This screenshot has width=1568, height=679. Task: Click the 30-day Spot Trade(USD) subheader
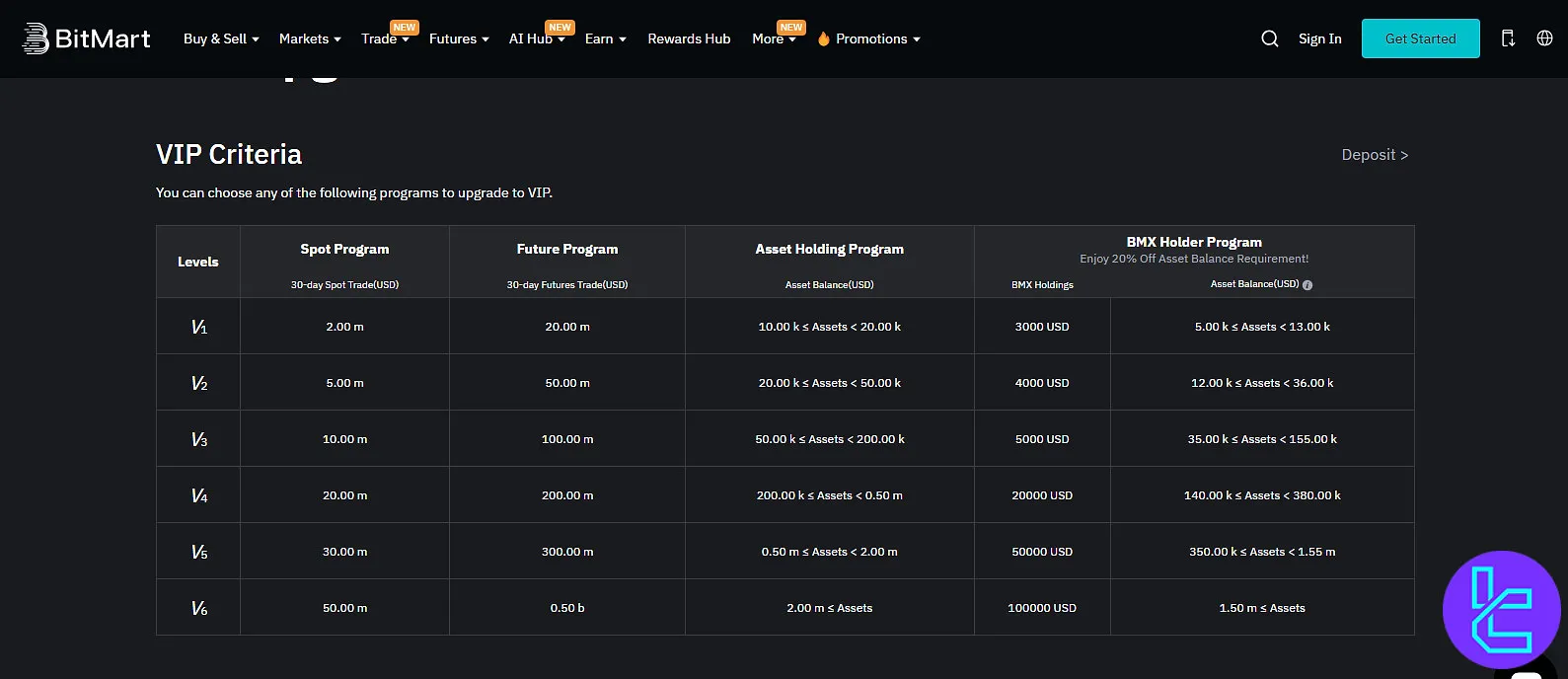point(344,285)
